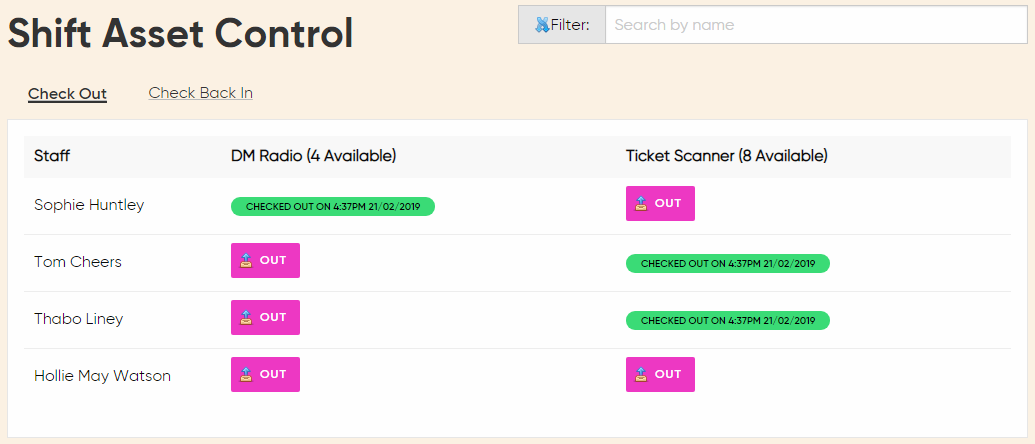Image resolution: width=1035 pixels, height=444 pixels.
Task: Click the OUT icon for Thabo Liney's DM Radio
Action: point(245,318)
